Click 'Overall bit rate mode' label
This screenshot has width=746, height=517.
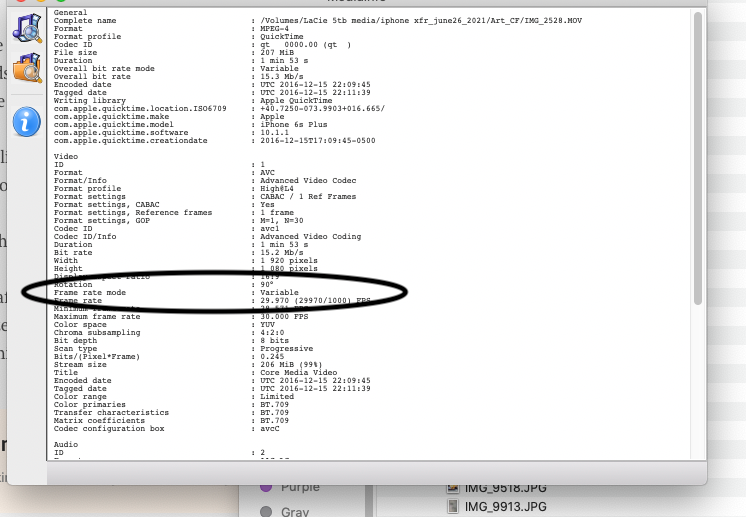(x=104, y=68)
